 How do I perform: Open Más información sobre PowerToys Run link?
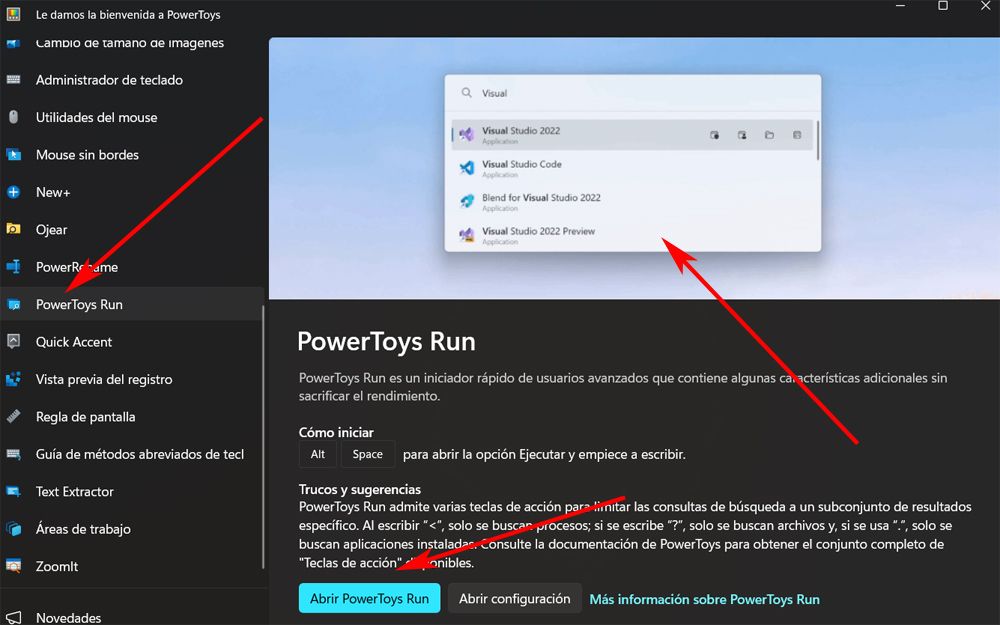coord(704,598)
